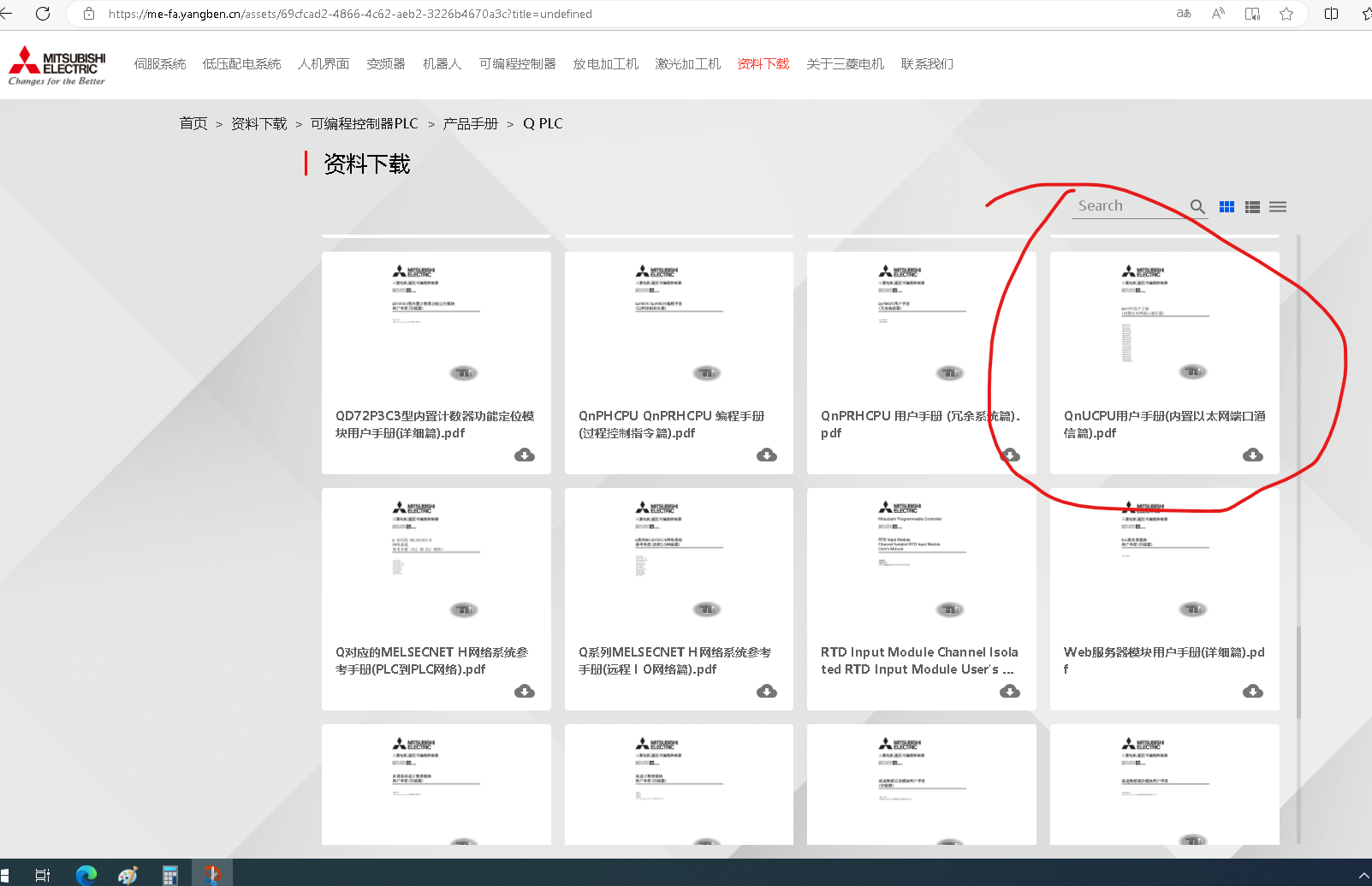Open QnPRHCPU redundant system manual thumbnail
This screenshot has width=1372, height=886.
click(x=921, y=325)
